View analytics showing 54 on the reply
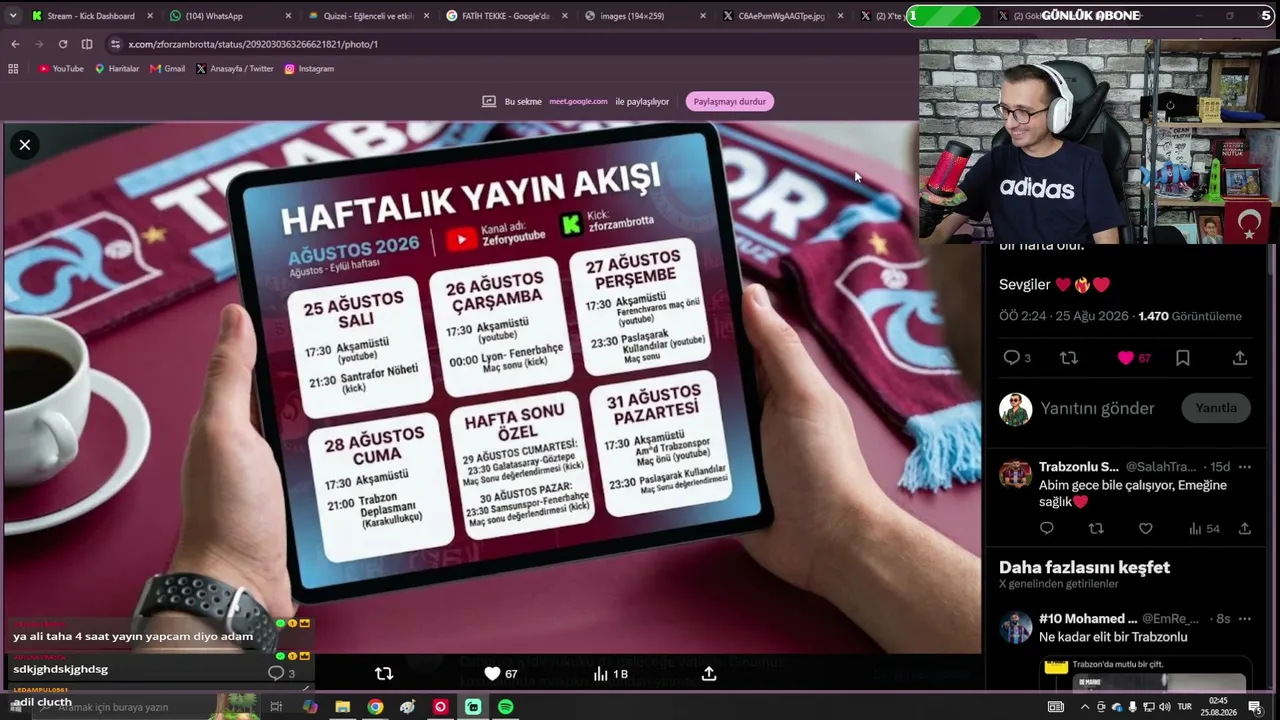Image resolution: width=1280 pixels, height=720 pixels. [x=1204, y=529]
